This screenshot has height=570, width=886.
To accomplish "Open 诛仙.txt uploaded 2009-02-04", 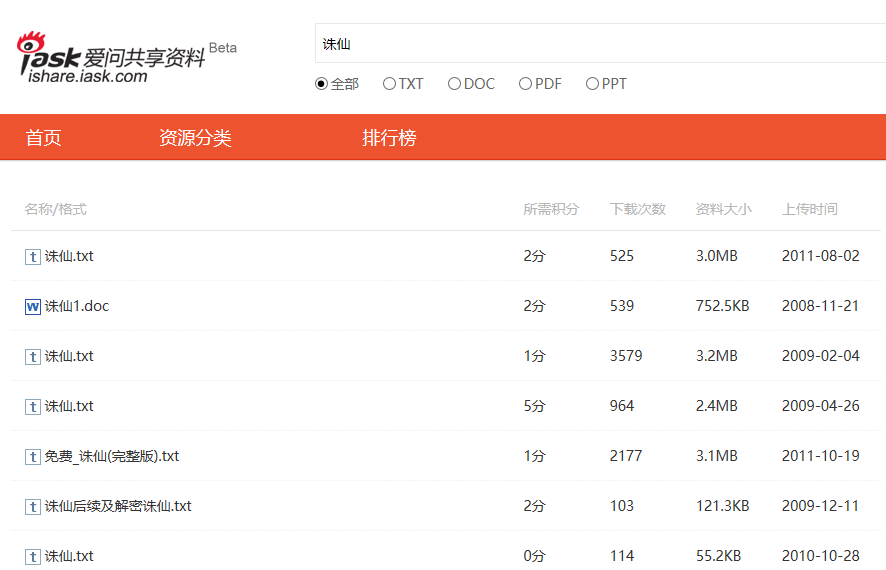I will (x=69, y=356).
